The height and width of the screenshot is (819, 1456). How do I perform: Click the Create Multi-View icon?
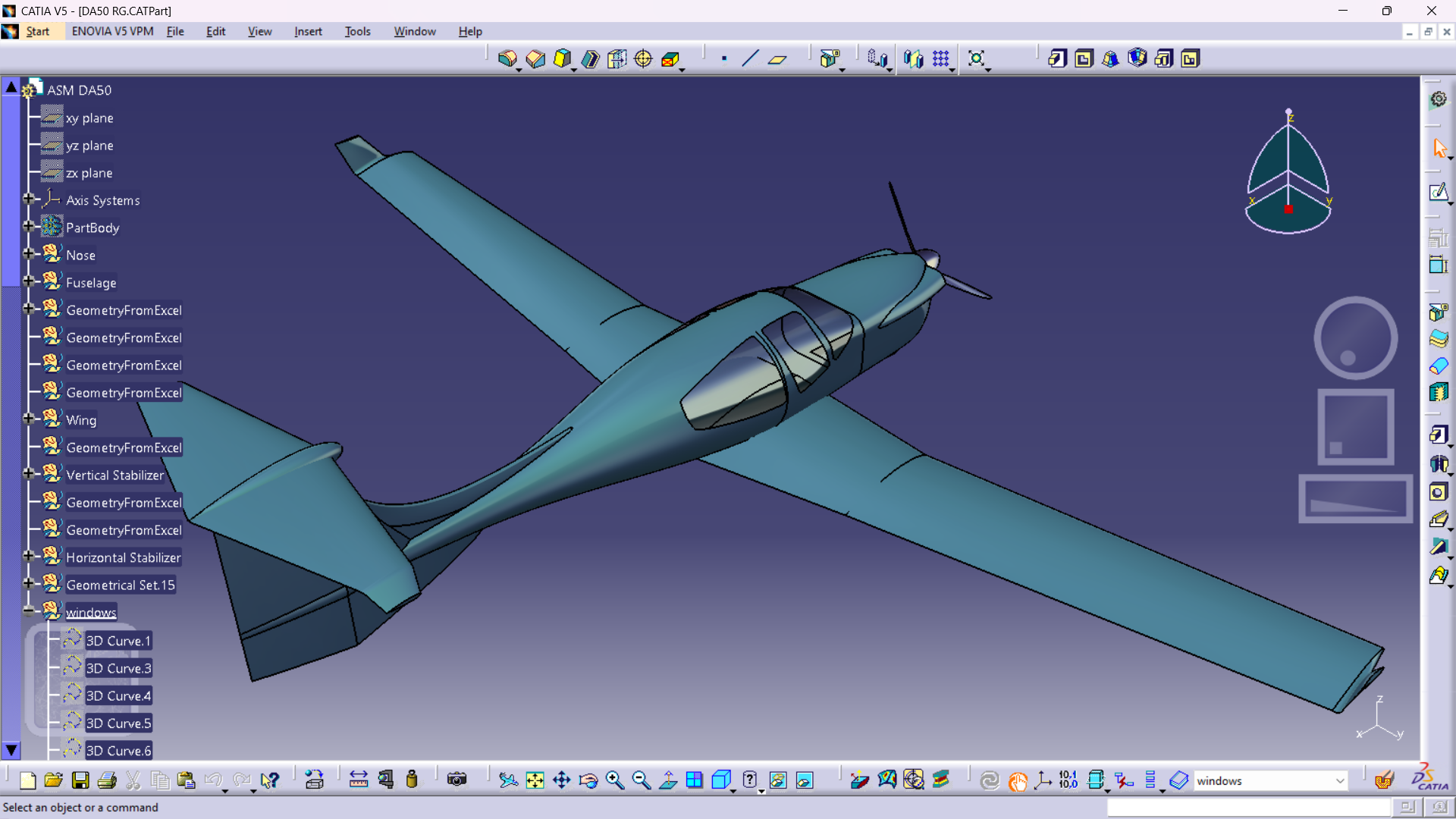694,780
